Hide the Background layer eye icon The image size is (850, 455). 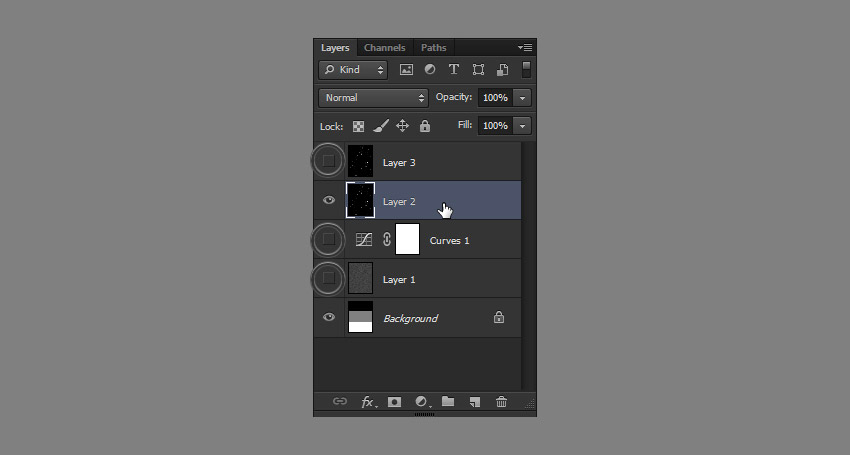click(x=329, y=317)
